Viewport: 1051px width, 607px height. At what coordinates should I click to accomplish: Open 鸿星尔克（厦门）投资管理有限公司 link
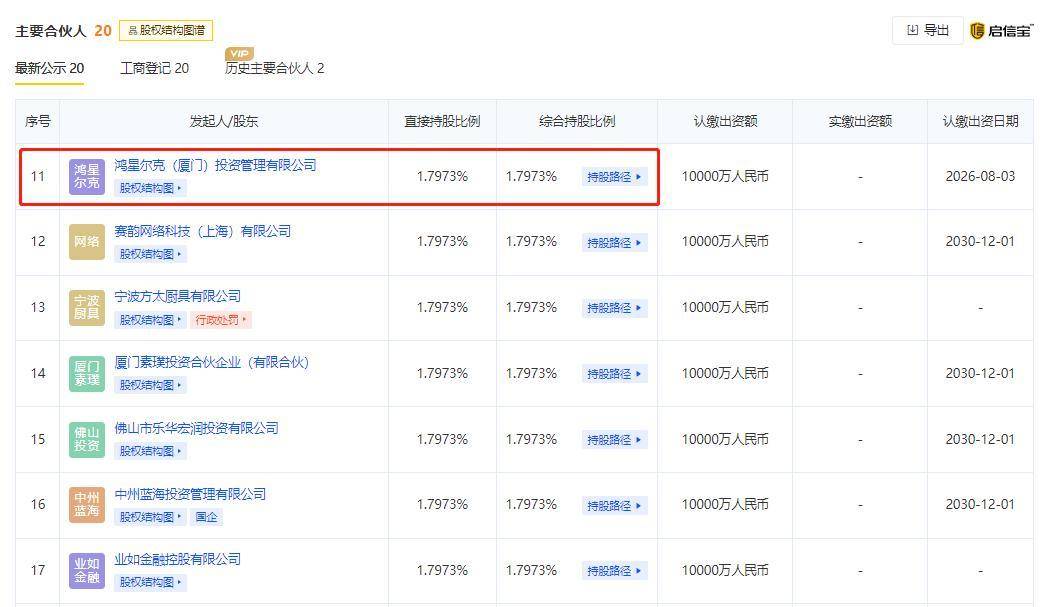[x=215, y=165]
